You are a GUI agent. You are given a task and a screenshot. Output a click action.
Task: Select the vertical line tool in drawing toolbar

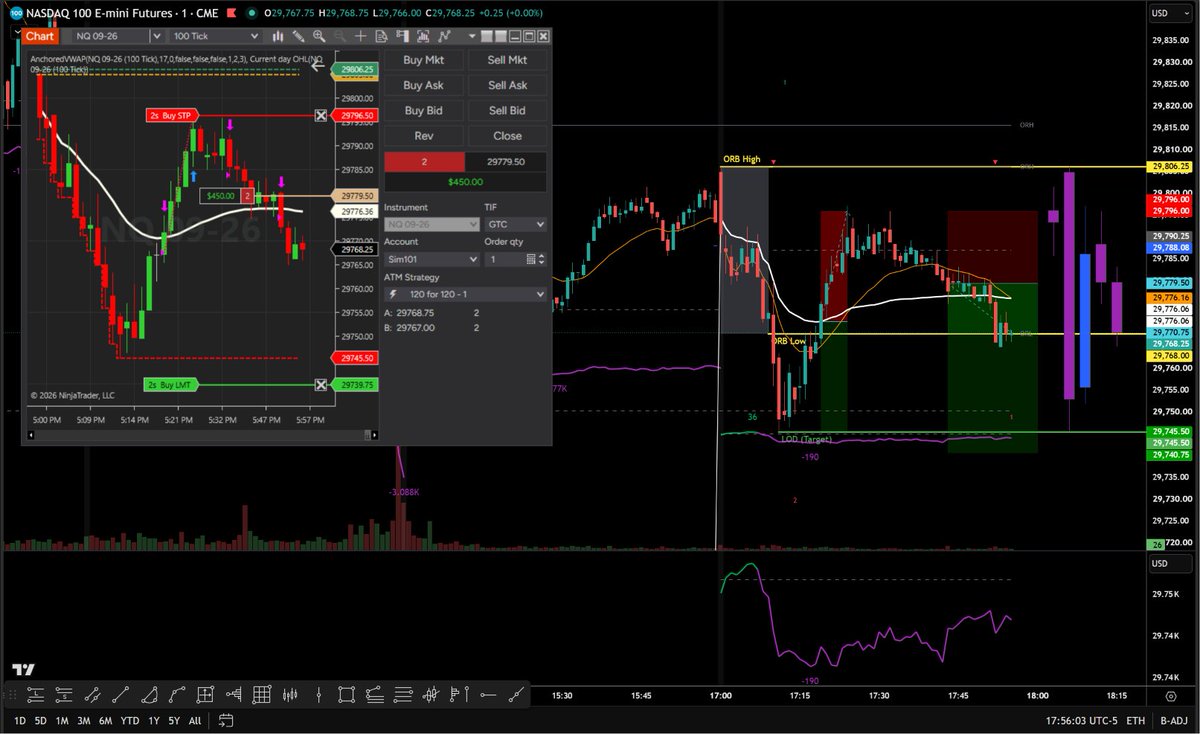[x=319, y=695]
